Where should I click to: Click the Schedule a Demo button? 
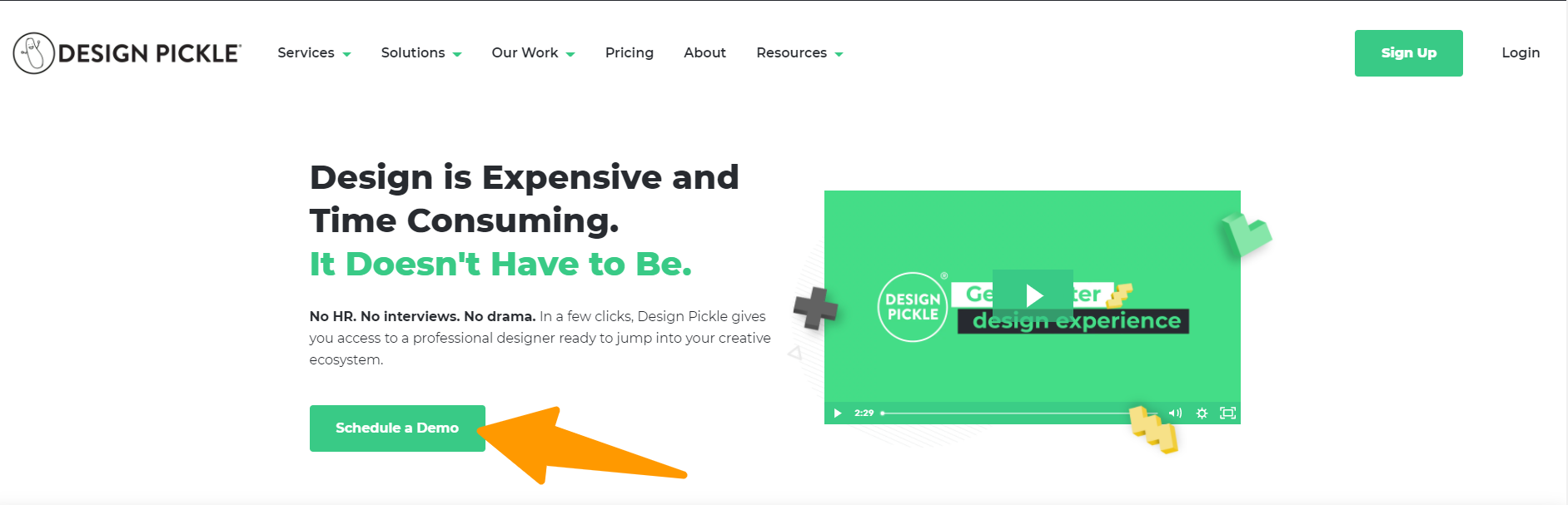point(397,428)
